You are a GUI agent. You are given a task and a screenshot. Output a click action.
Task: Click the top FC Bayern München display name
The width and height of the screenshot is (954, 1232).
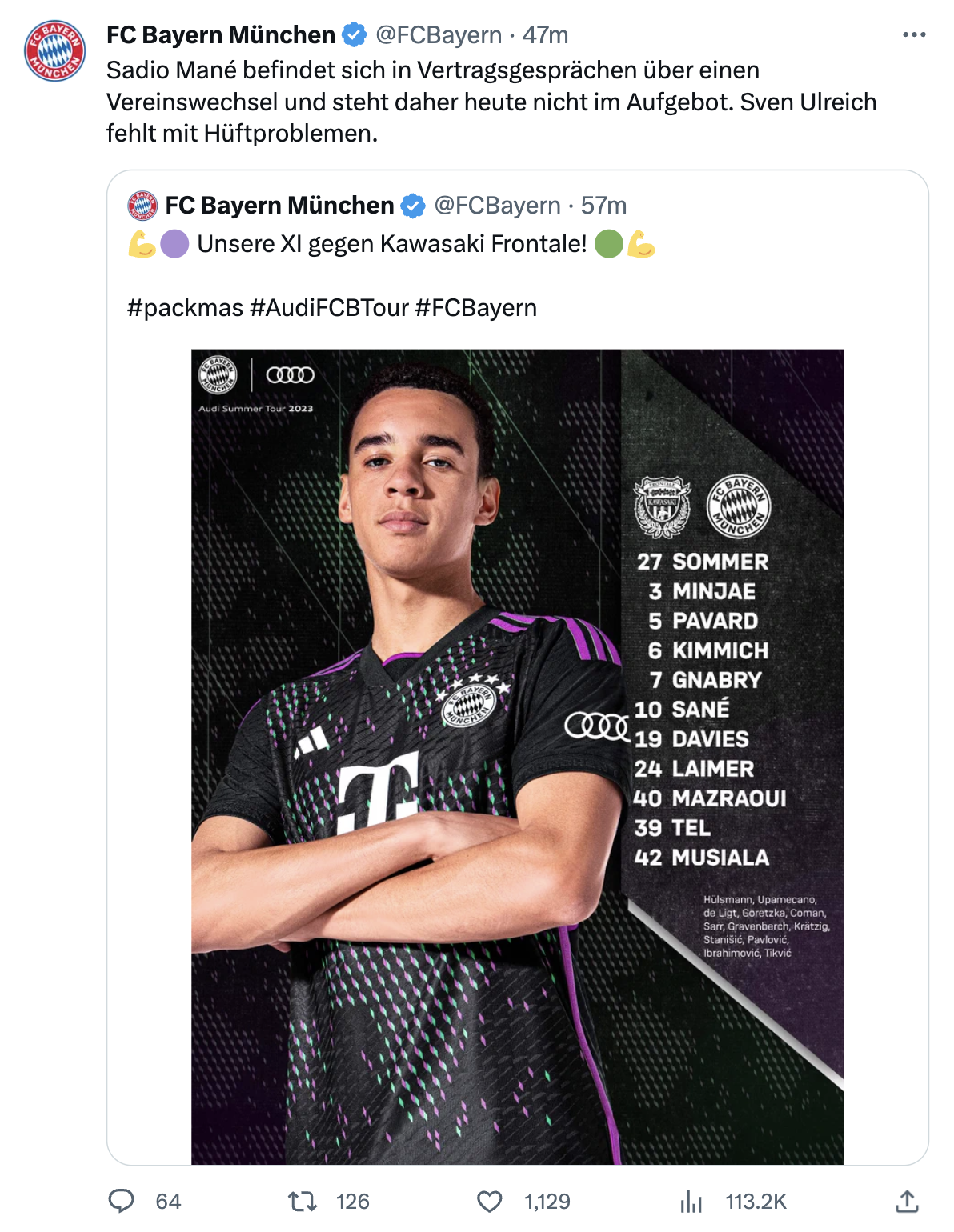pos(221,35)
